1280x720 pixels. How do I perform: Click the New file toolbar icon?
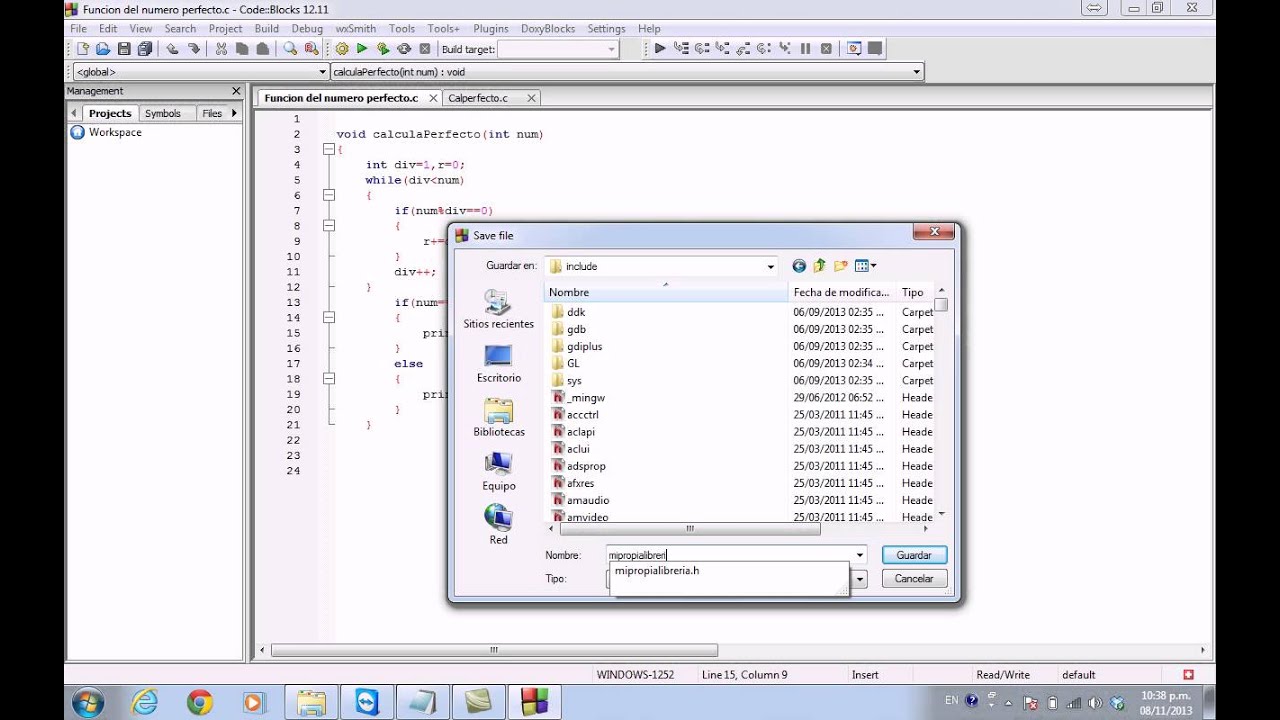(x=82, y=49)
